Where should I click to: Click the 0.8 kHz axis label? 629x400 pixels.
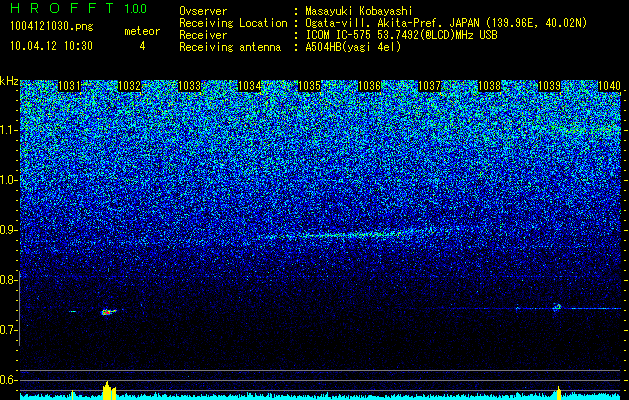(x=8, y=280)
